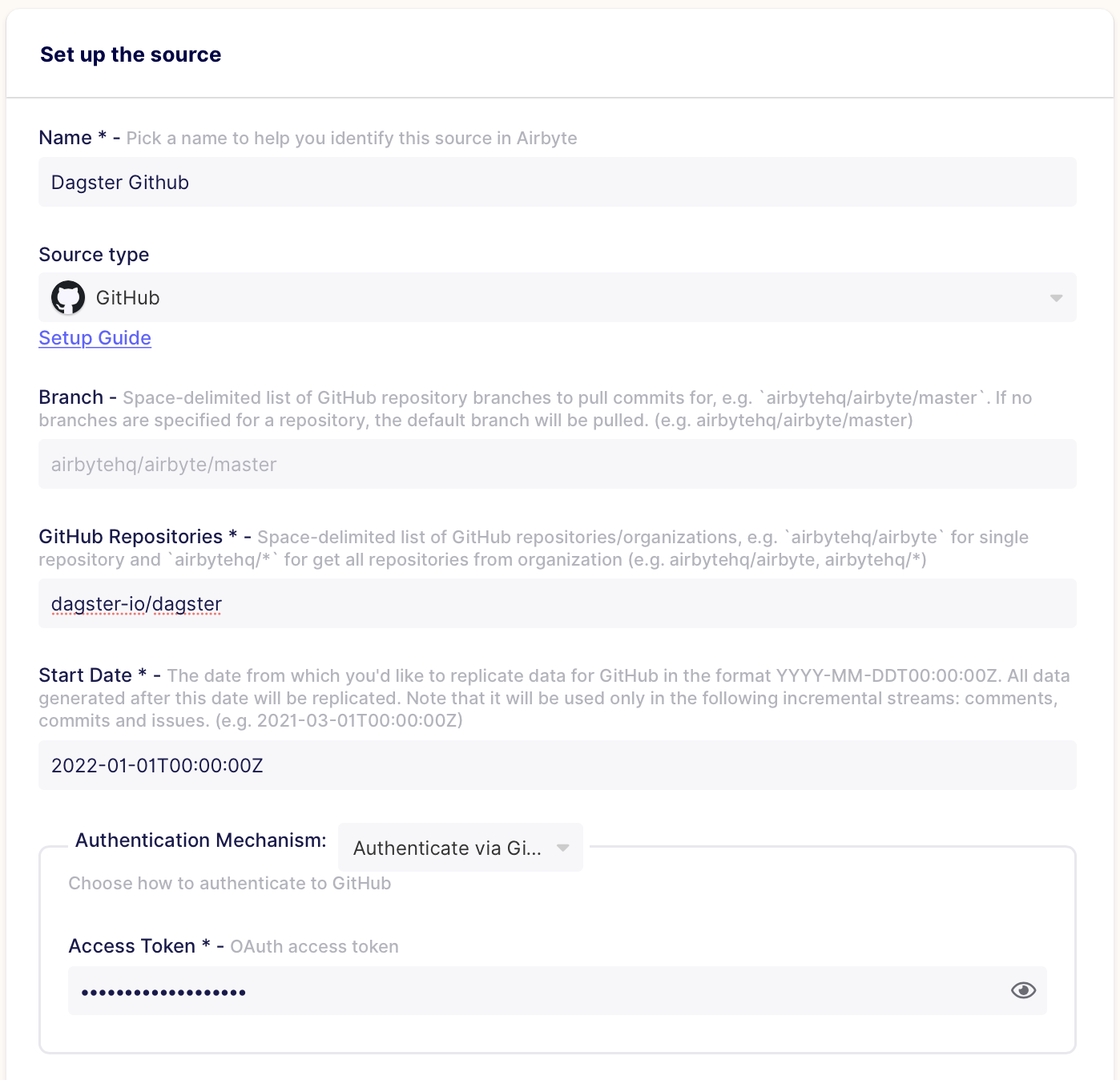
Task: Select the GitHub Repositories text dagster-io/dagster
Action: (136, 603)
